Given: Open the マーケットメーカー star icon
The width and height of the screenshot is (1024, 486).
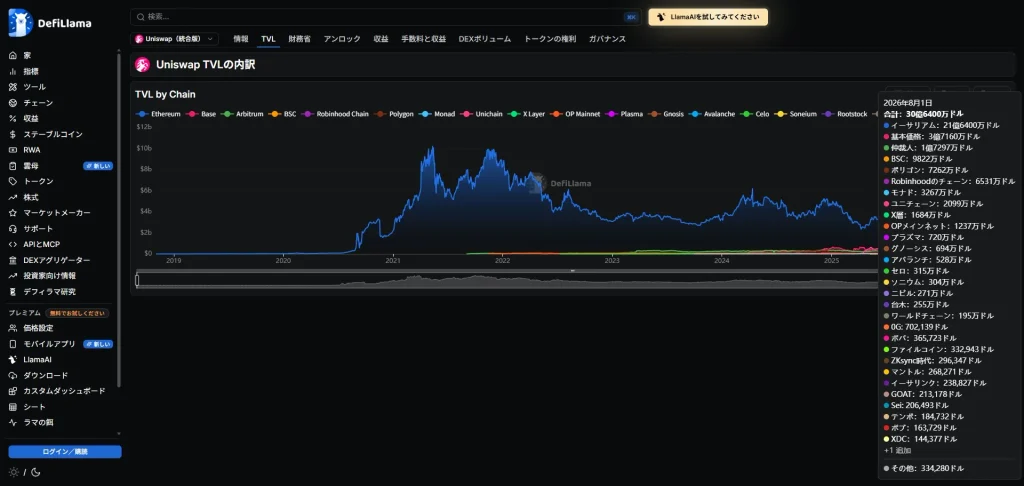Looking at the screenshot, I should 12,212.
